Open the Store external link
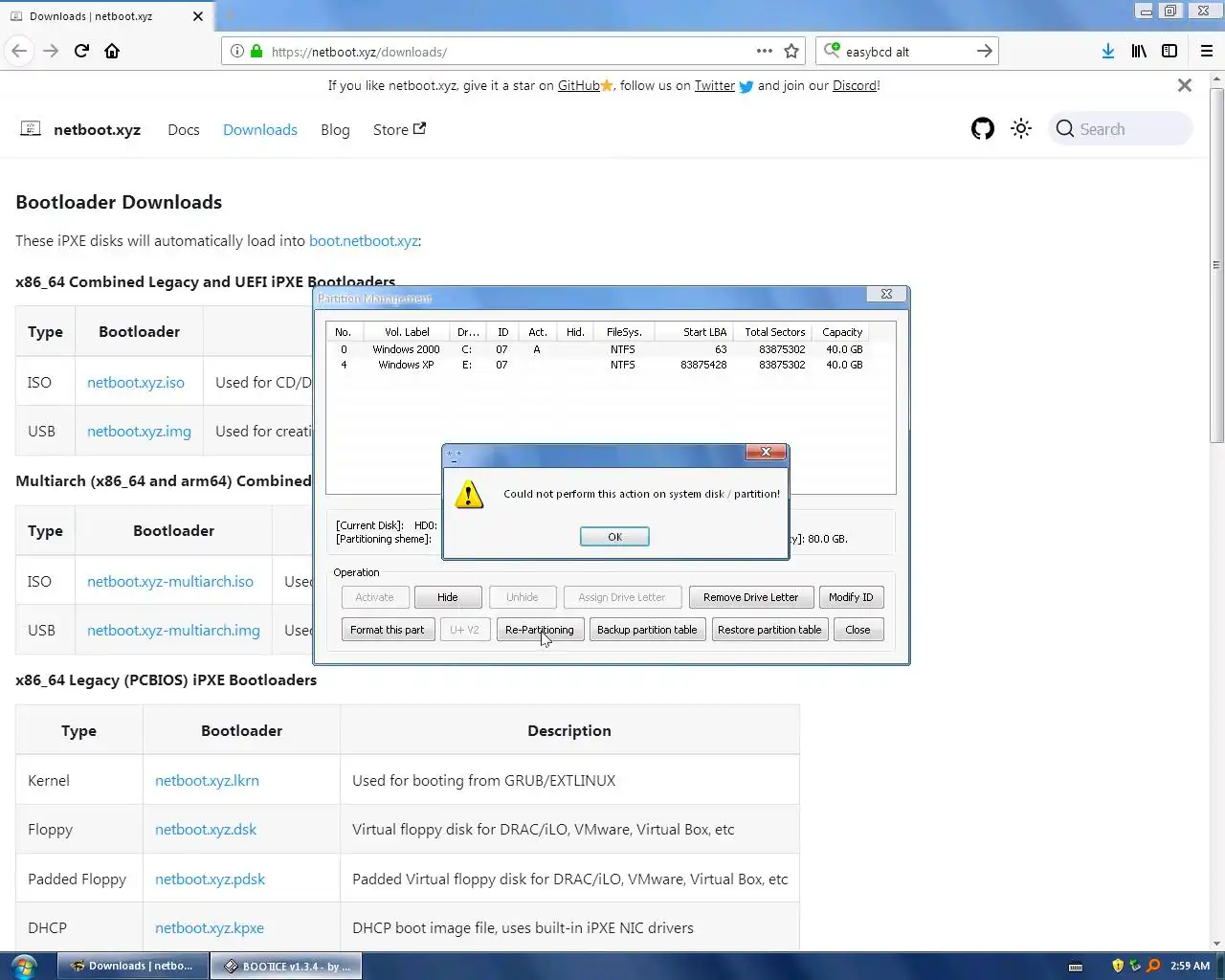This screenshot has width=1225, height=980. (x=399, y=129)
